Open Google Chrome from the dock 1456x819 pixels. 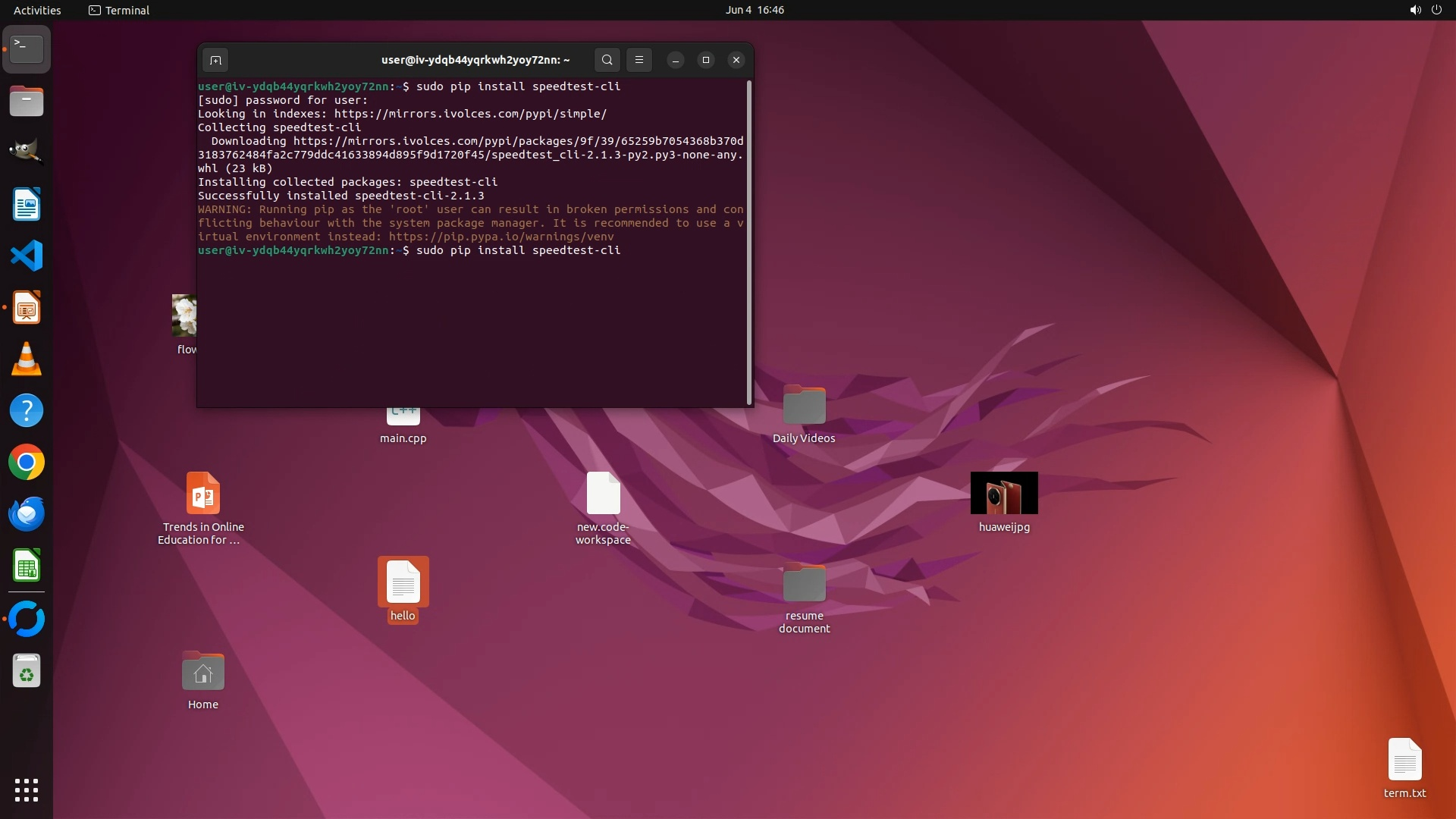tap(27, 463)
